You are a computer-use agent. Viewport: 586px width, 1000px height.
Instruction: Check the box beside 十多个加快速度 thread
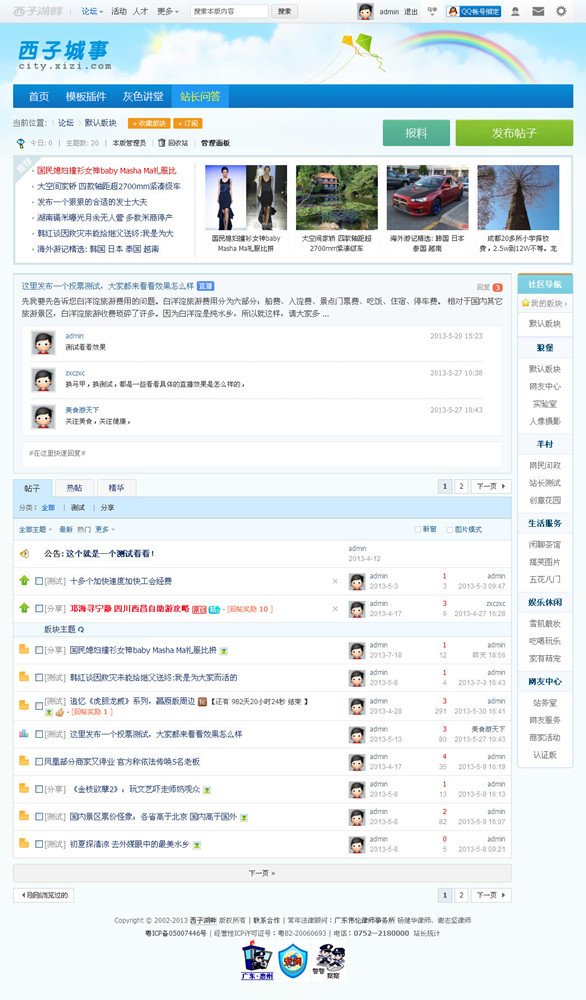click(x=39, y=581)
